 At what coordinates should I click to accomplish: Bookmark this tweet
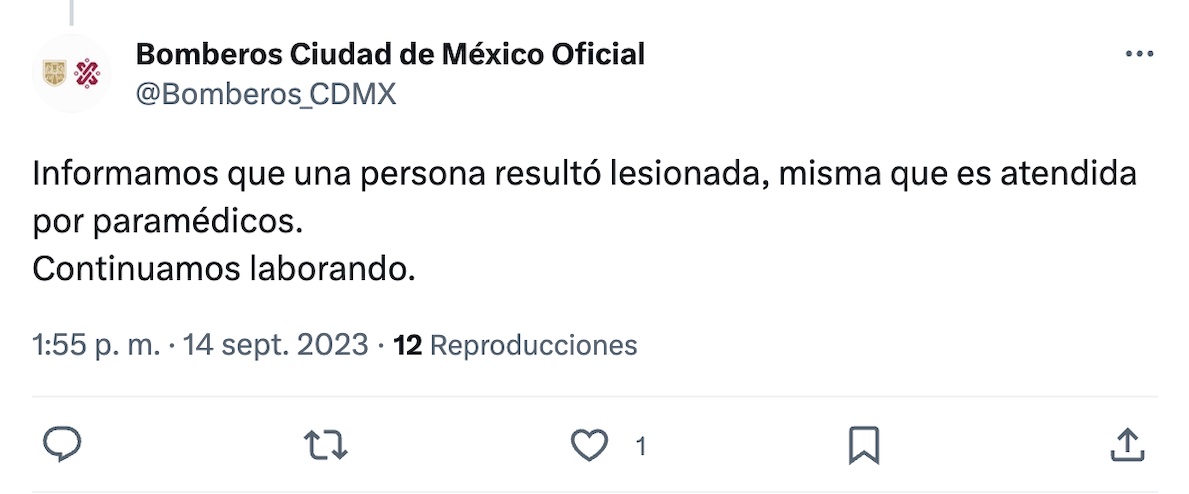[x=863, y=445]
